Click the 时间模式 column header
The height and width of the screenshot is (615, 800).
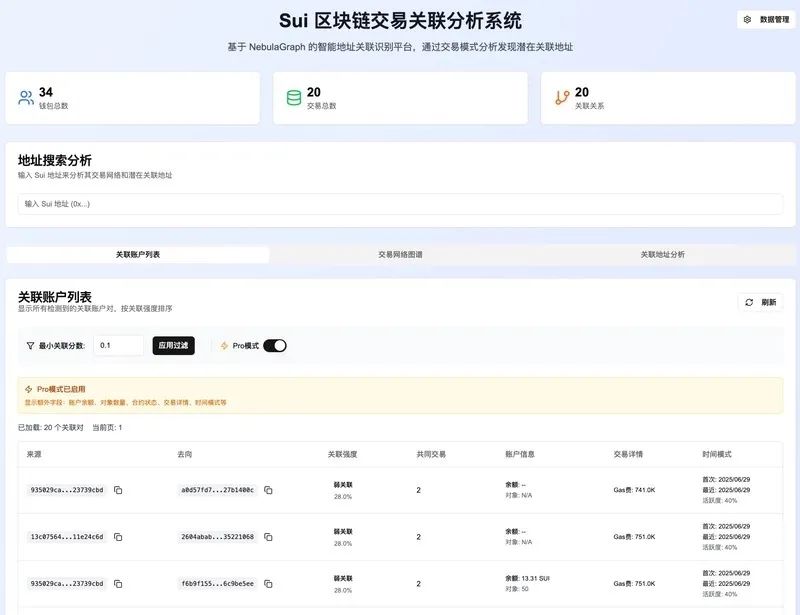click(x=717, y=454)
